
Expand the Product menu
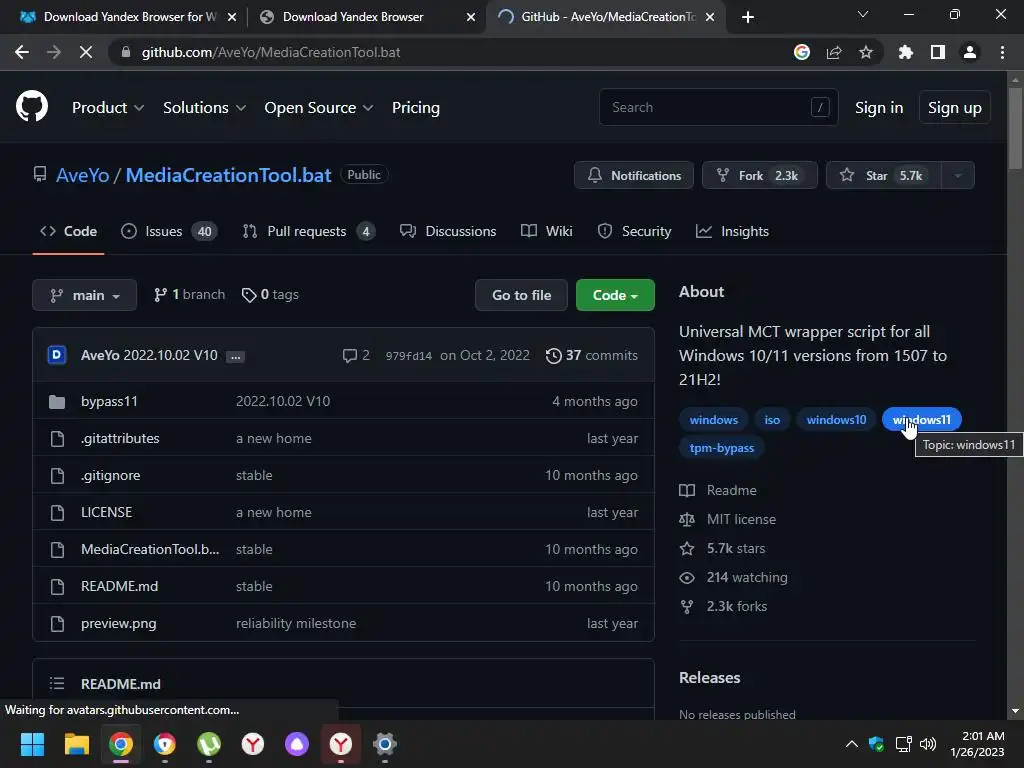pos(108,108)
